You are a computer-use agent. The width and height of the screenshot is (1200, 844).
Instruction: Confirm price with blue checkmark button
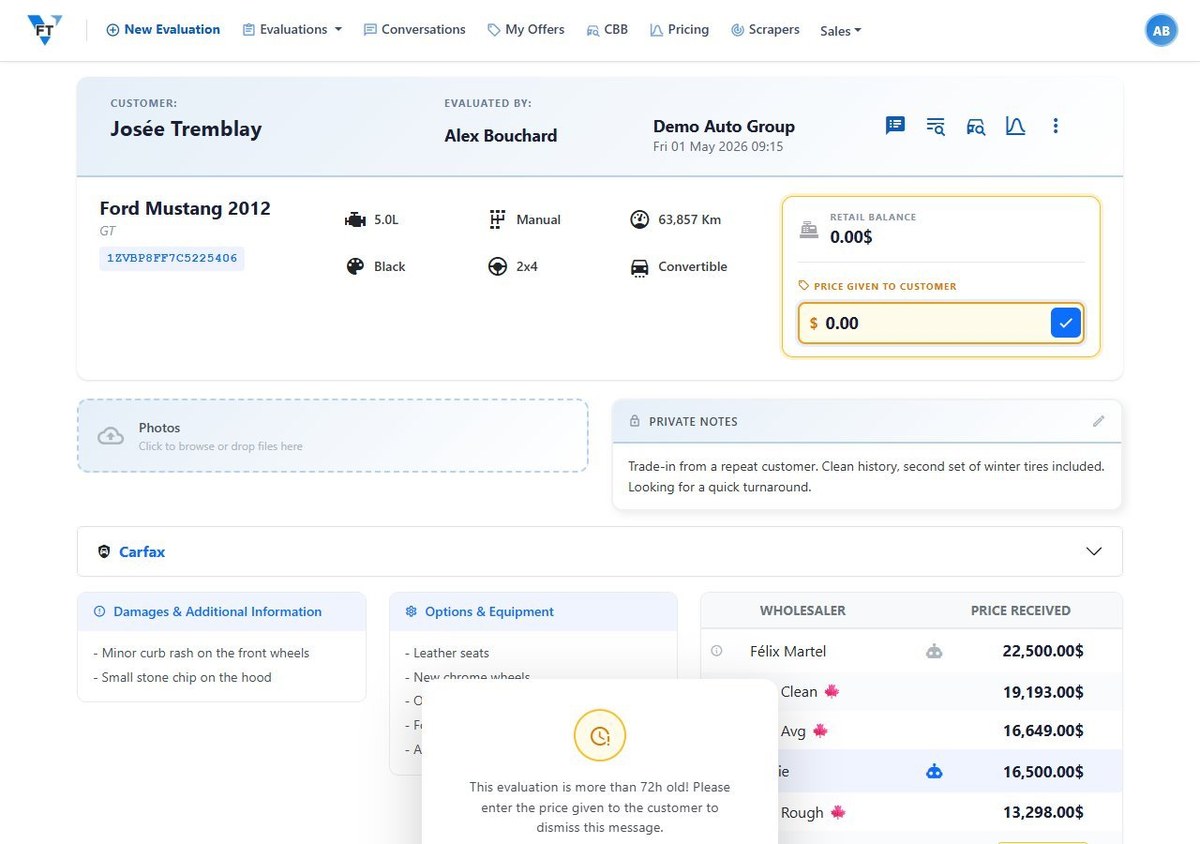(x=1065, y=323)
